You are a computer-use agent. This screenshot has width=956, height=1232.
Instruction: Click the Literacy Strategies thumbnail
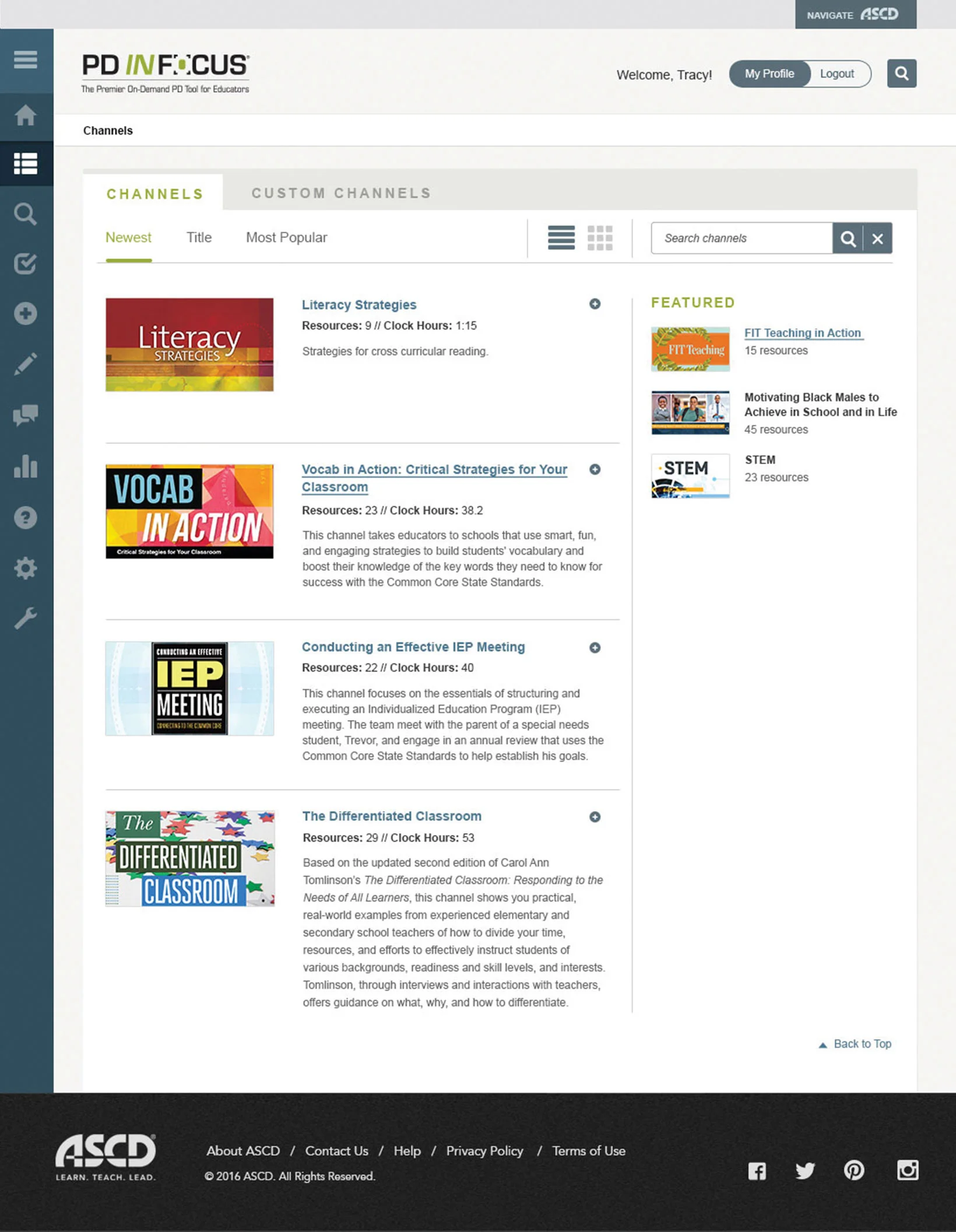(x=189, y=345)
